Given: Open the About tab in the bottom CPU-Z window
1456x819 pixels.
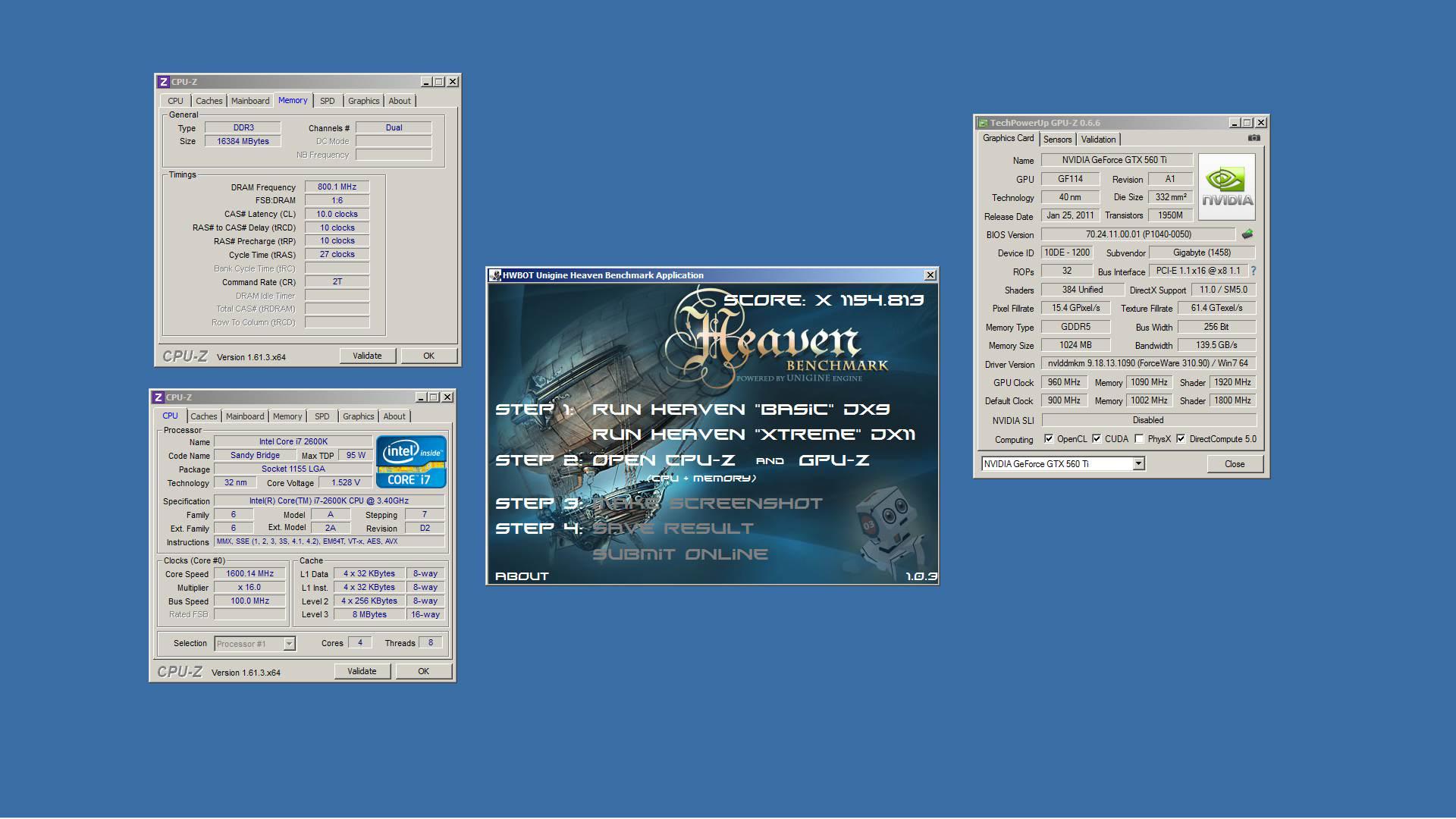Looking at the screenshot, I should [394, 416].
